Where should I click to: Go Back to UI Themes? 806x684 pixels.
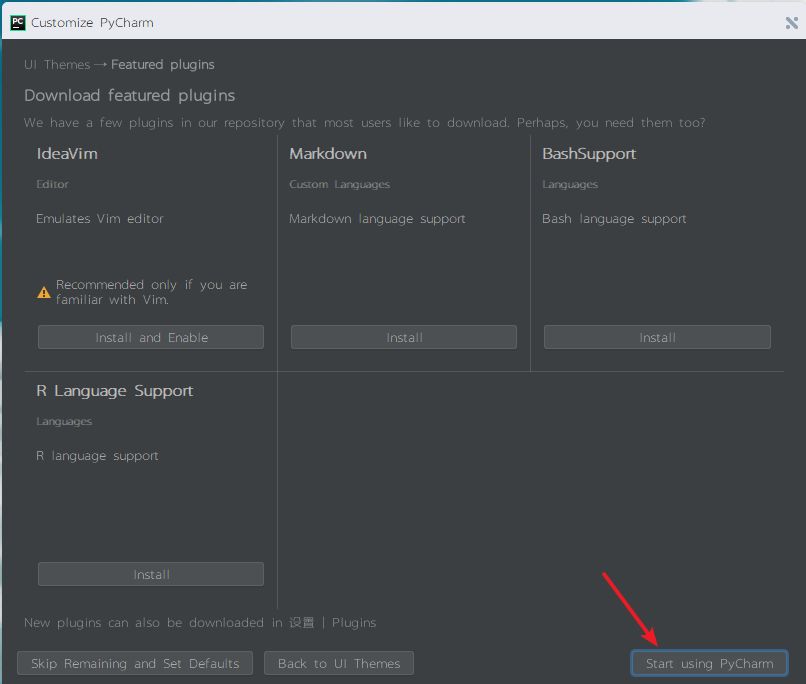(339, 664)
